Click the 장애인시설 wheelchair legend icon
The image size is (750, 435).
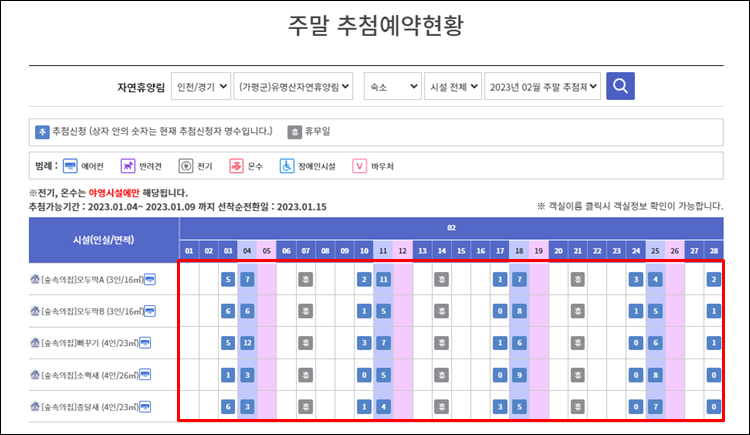[287, 166]
